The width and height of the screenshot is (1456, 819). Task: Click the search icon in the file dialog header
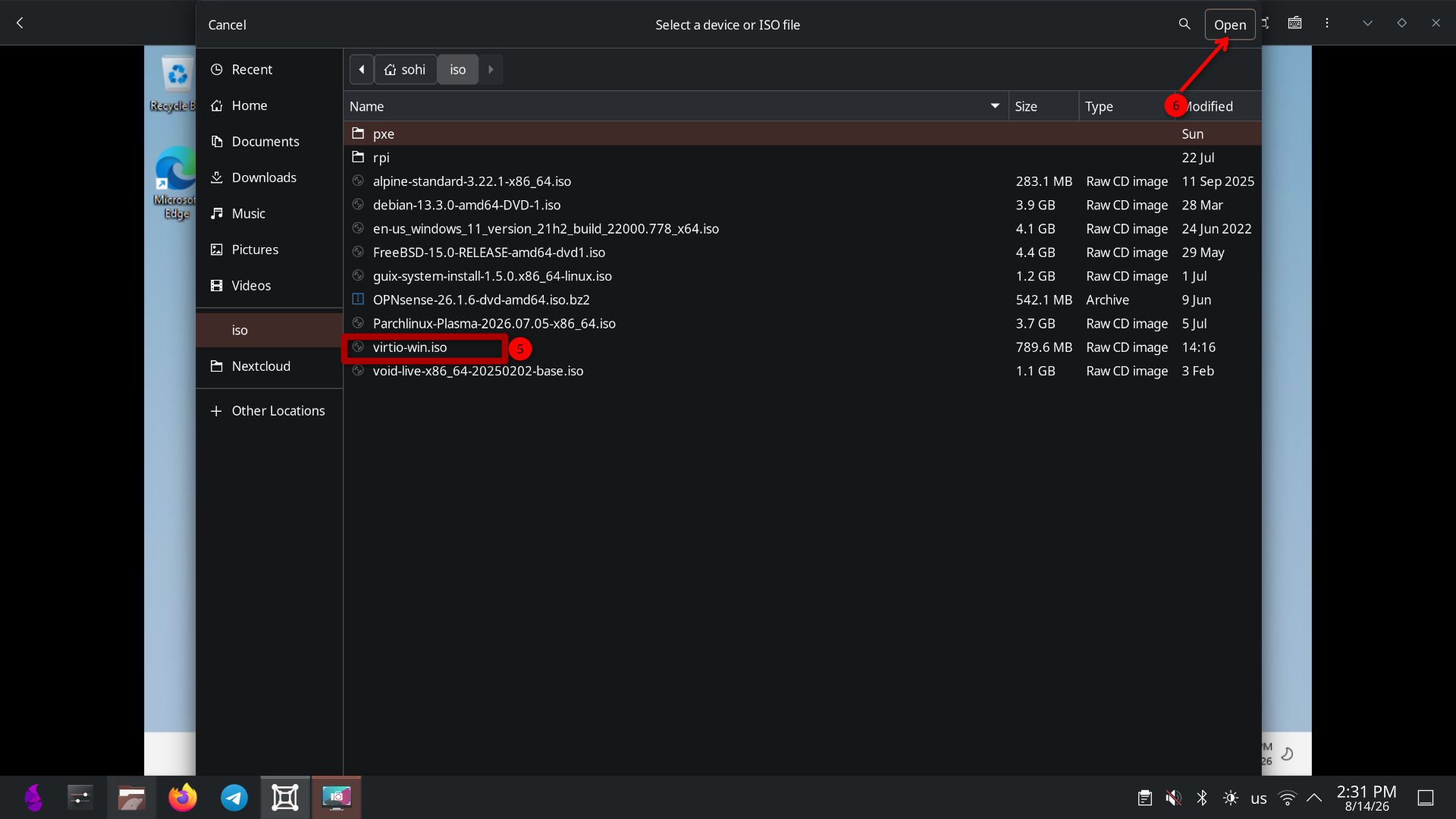(x=1185, y=24)
